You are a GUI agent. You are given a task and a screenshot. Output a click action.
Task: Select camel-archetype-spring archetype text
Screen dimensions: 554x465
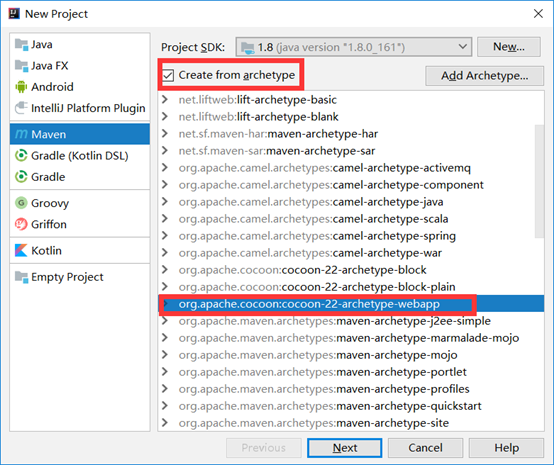(x=317, y=236)
